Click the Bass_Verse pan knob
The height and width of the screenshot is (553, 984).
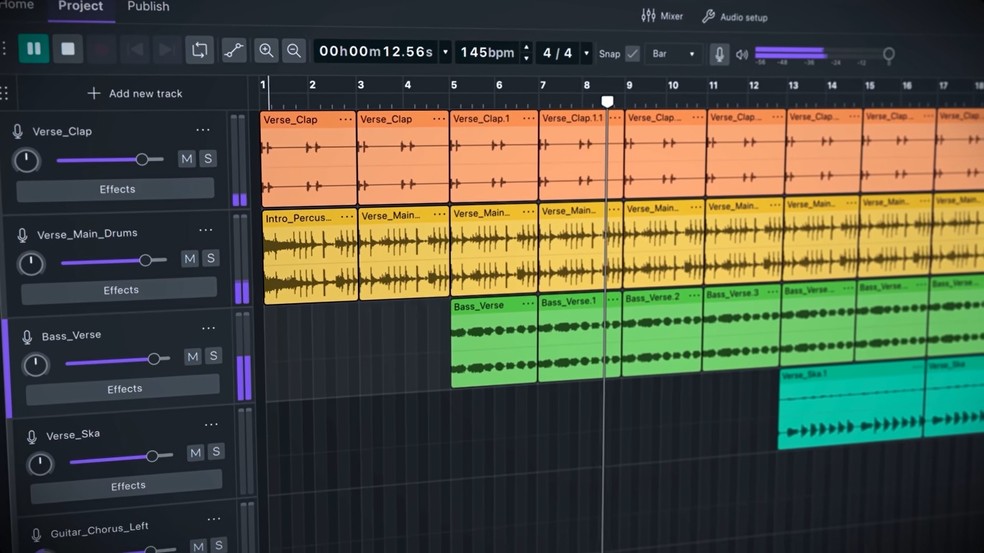click(35, 365)
